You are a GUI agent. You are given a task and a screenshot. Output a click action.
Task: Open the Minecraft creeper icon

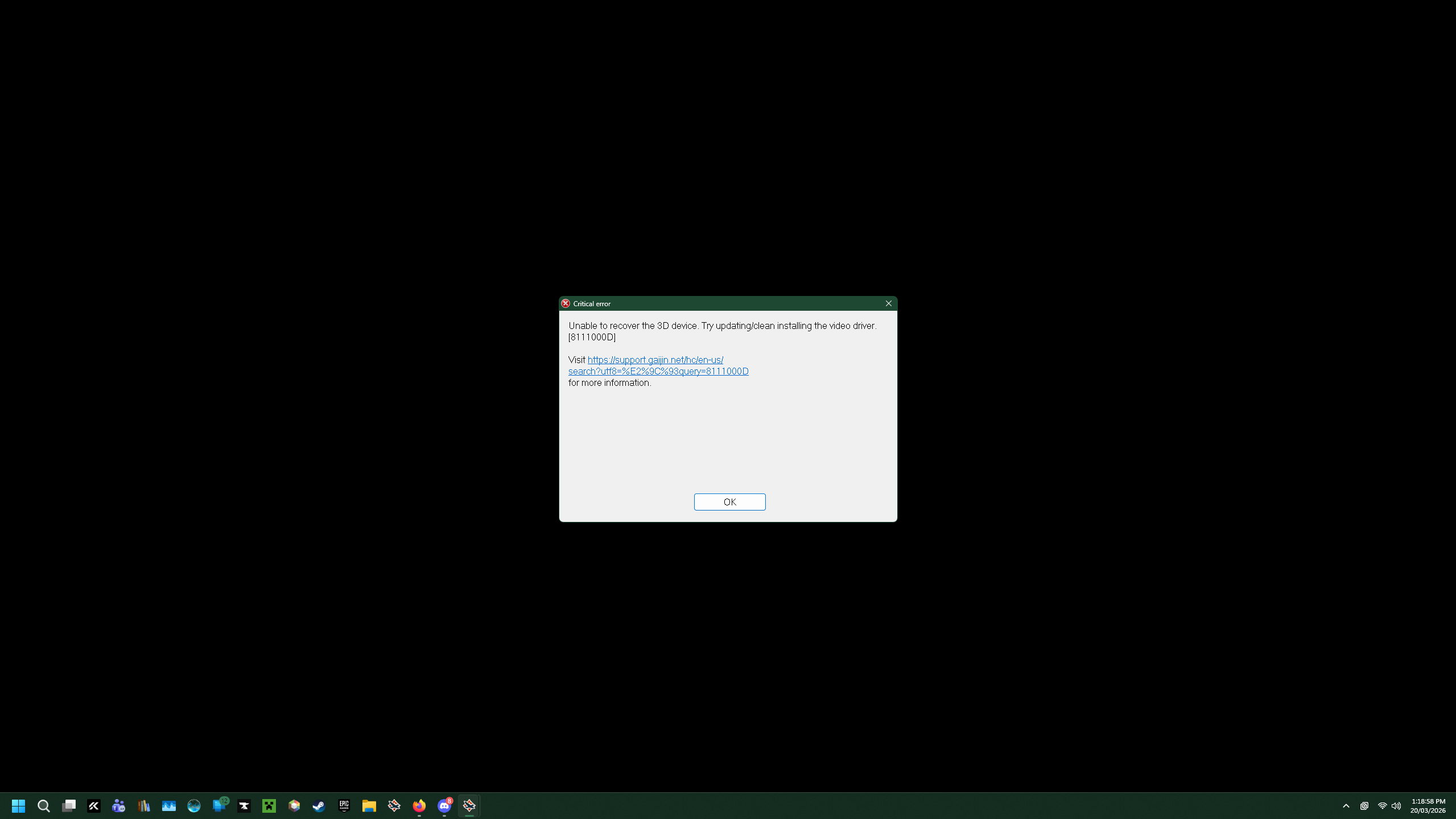pyautogui.click(x=269, y=805)
